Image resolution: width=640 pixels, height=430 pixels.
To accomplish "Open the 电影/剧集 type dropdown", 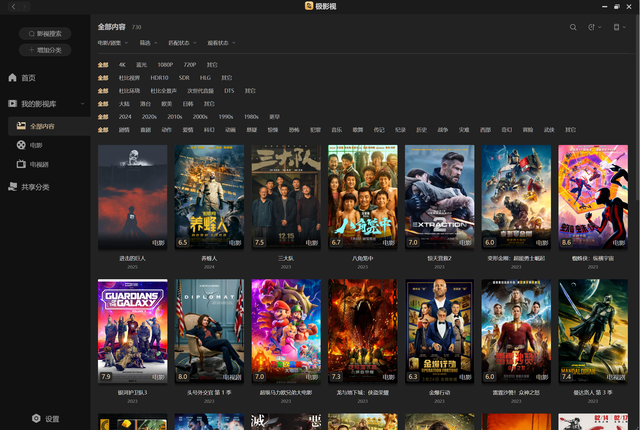I will point(113,43).
